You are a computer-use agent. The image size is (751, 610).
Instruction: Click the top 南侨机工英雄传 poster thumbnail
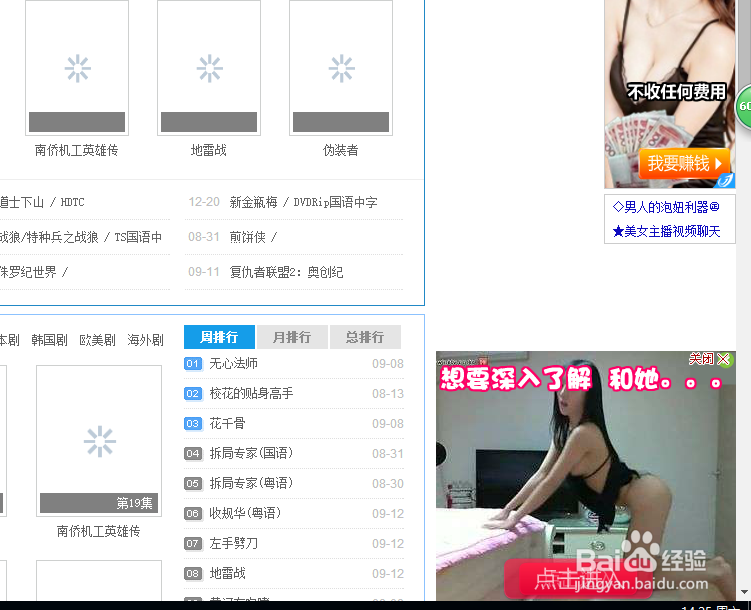pyautogui.click(x=77, y=68)
